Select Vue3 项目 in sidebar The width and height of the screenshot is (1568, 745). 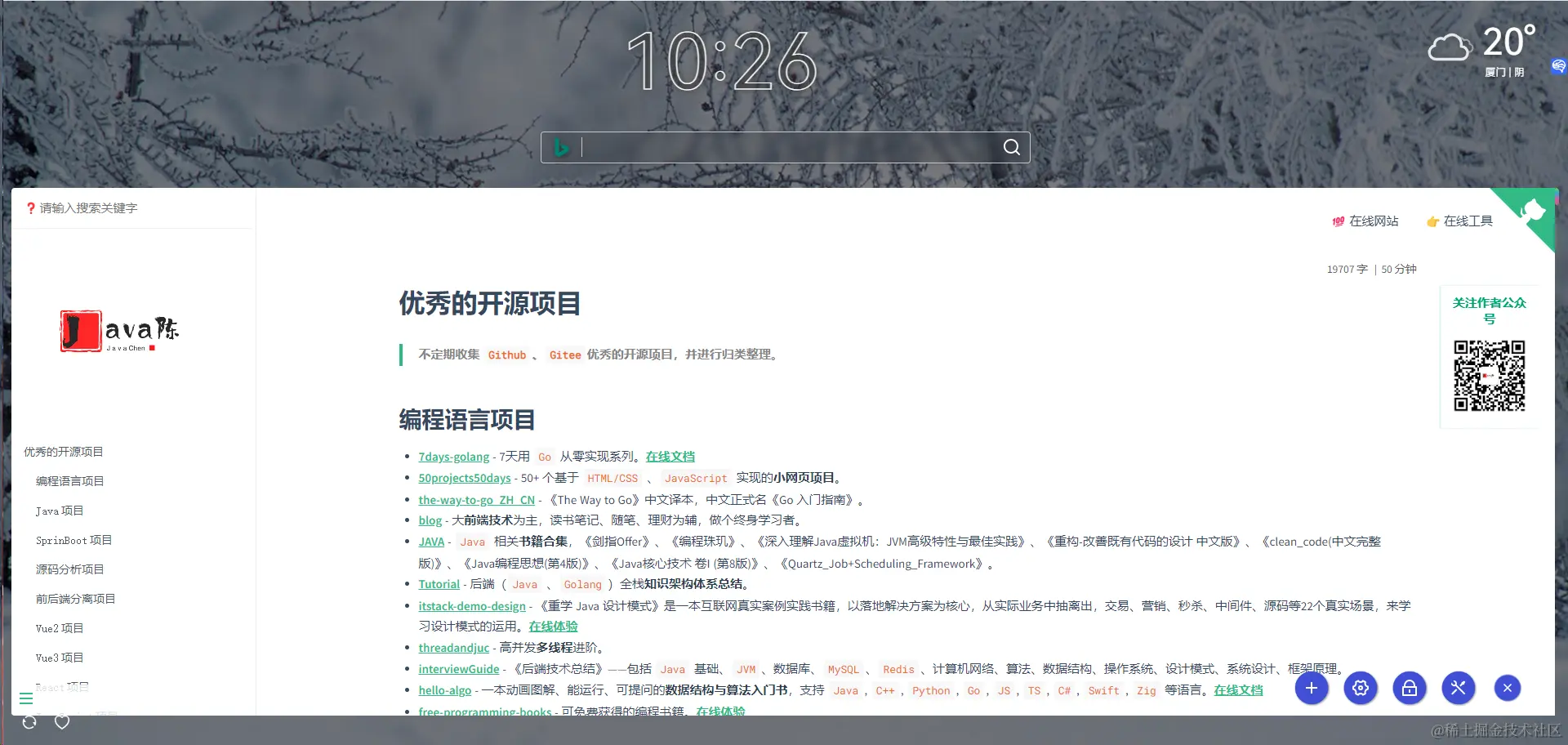click(60, 658)
